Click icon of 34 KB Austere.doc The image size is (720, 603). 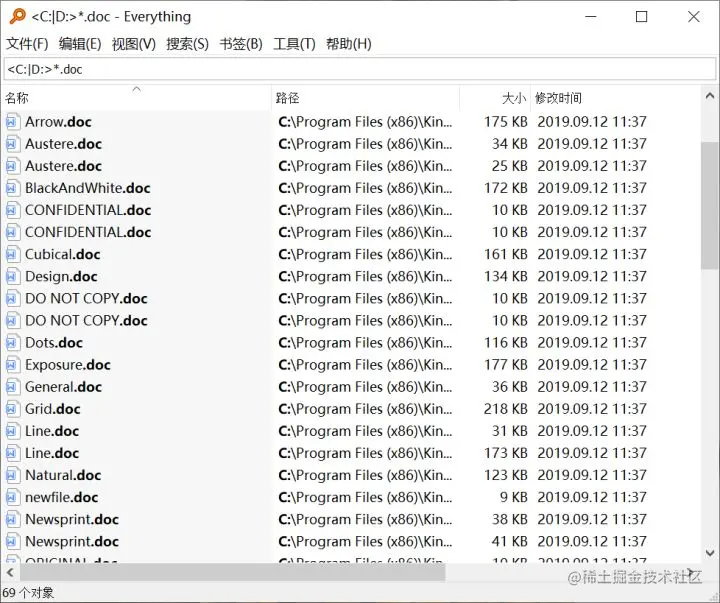click(x=12, y=144)
